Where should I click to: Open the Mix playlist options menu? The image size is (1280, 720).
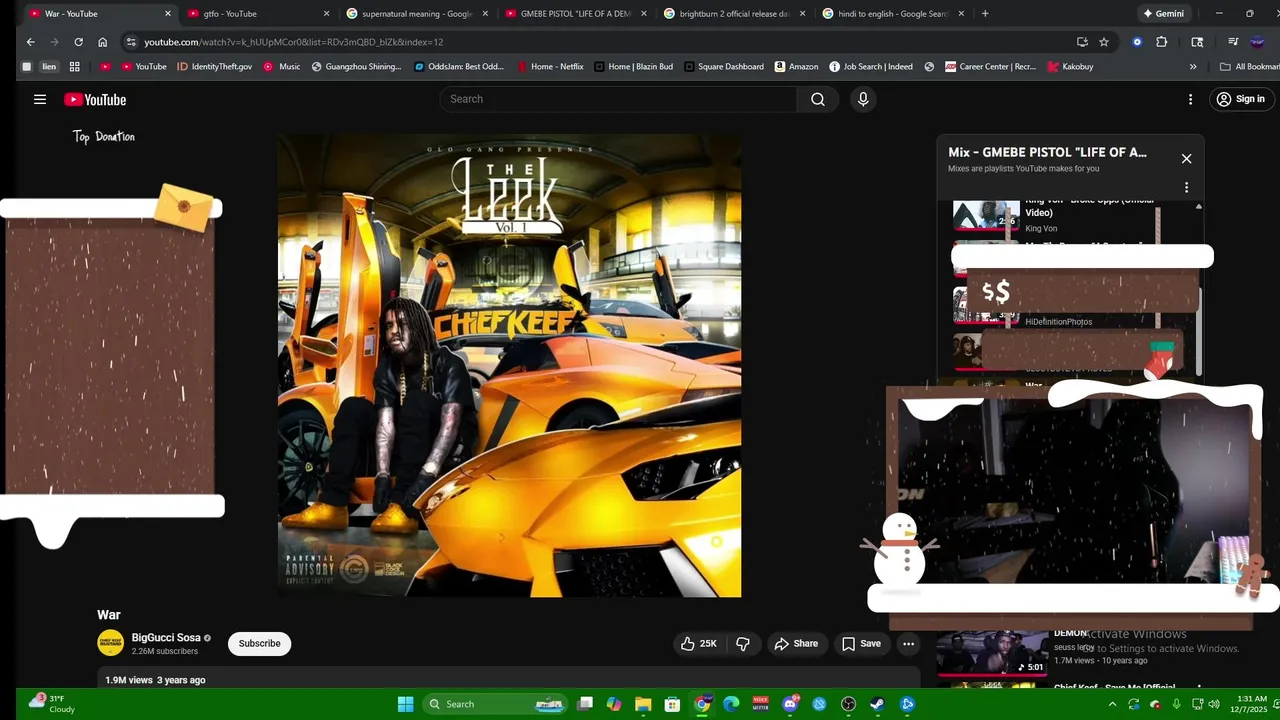(1186, 187)
